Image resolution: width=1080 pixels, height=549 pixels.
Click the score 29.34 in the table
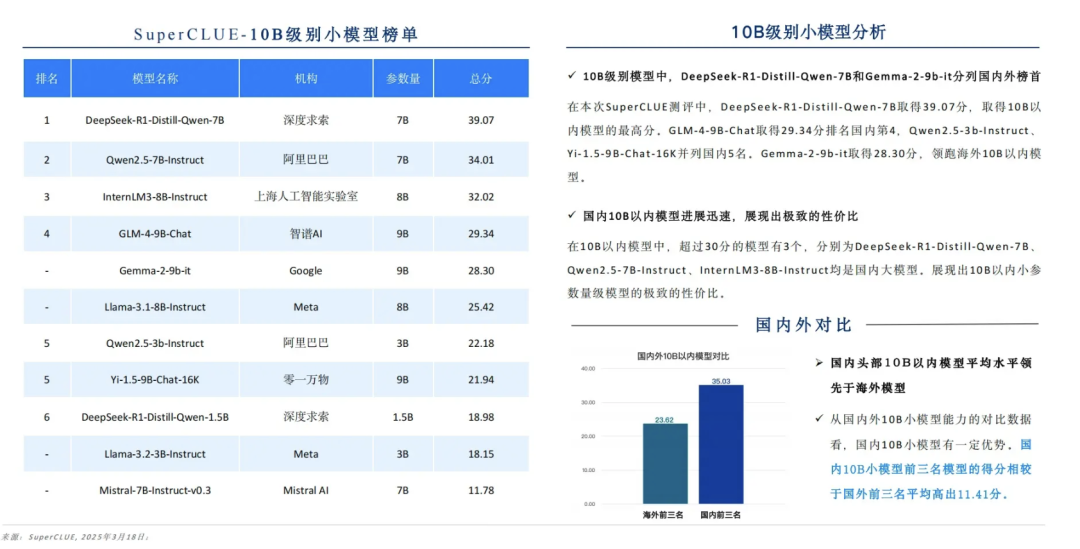[481, 234]
